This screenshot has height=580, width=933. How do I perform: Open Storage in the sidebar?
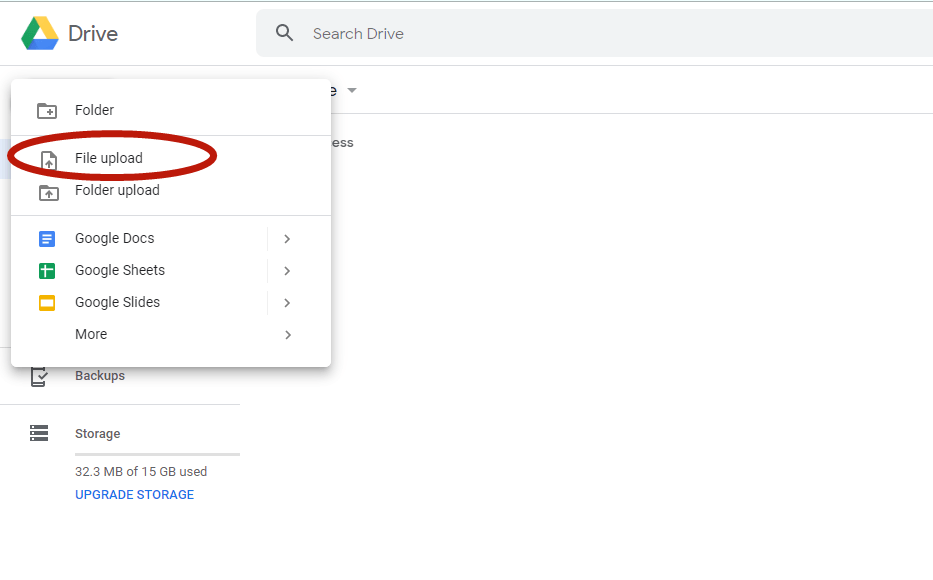pos(97,434)
